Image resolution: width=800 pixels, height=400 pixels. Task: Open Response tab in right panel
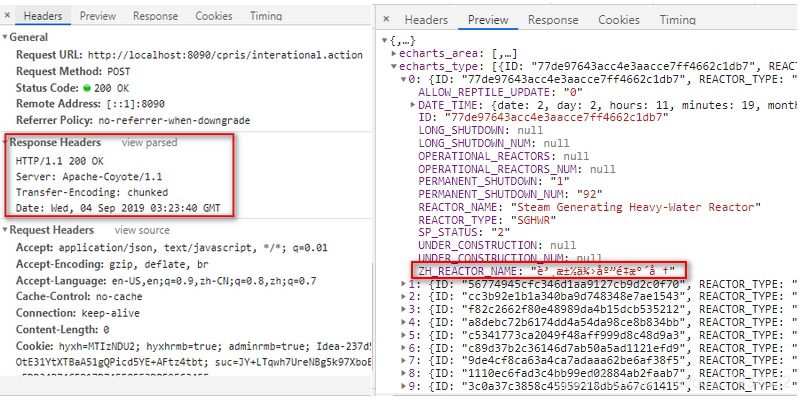pos(553,20)
